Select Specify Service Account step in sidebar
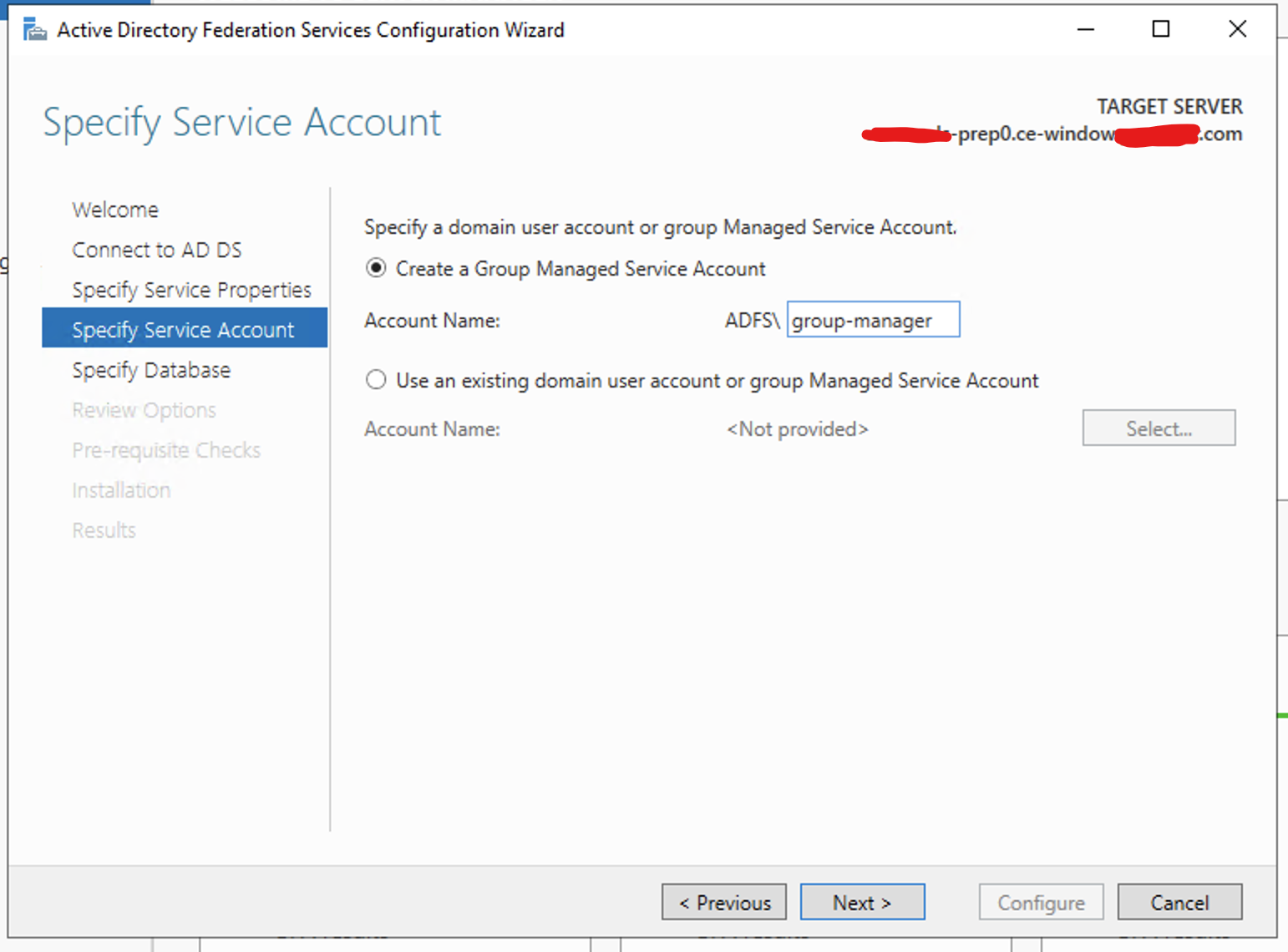 coord(185,328)
